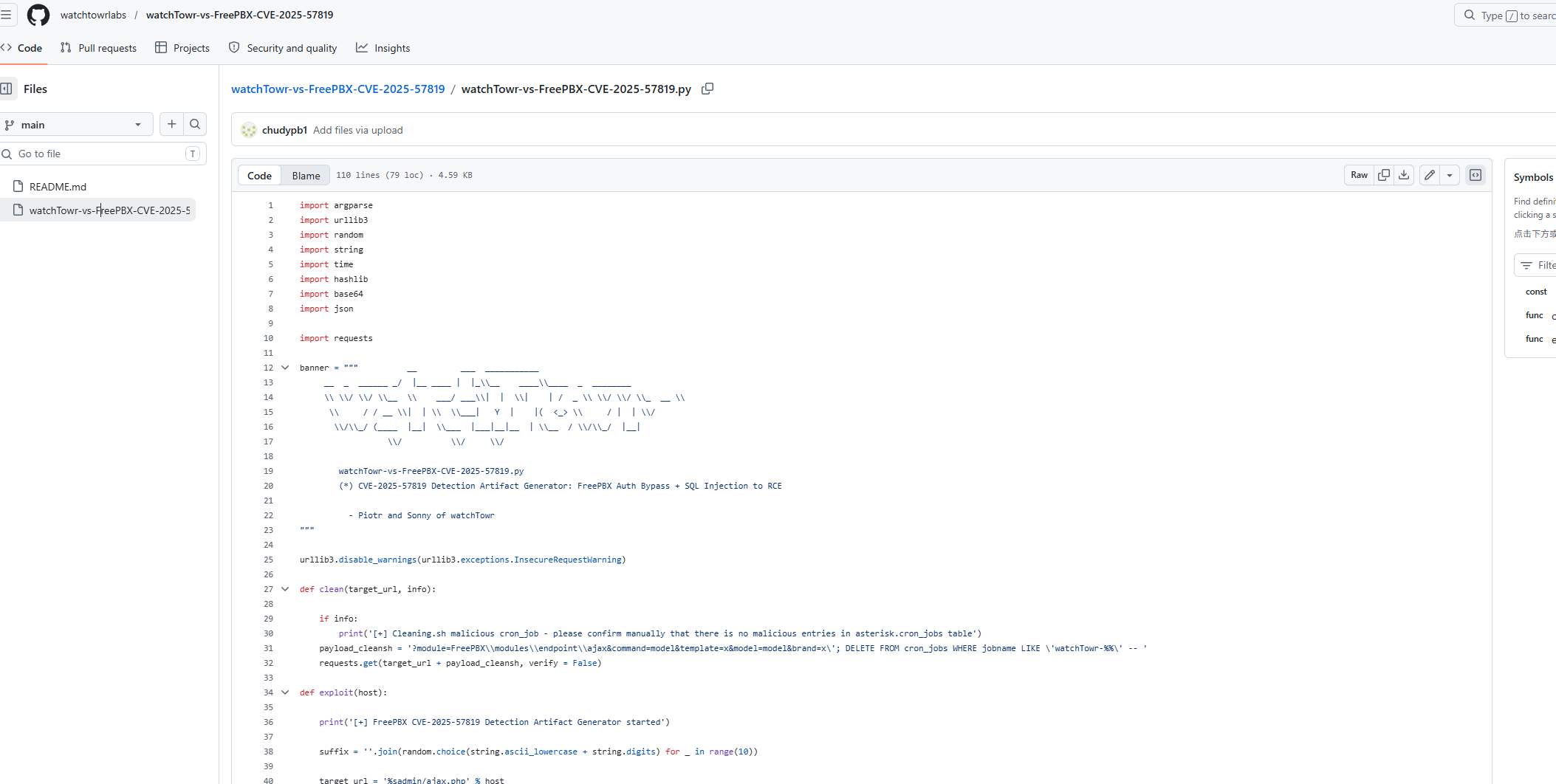Image resolution: width=1556 pixels, height=784 pixels.
Task: Open the edit options dropdown arrow
Action: [1450, 175]
